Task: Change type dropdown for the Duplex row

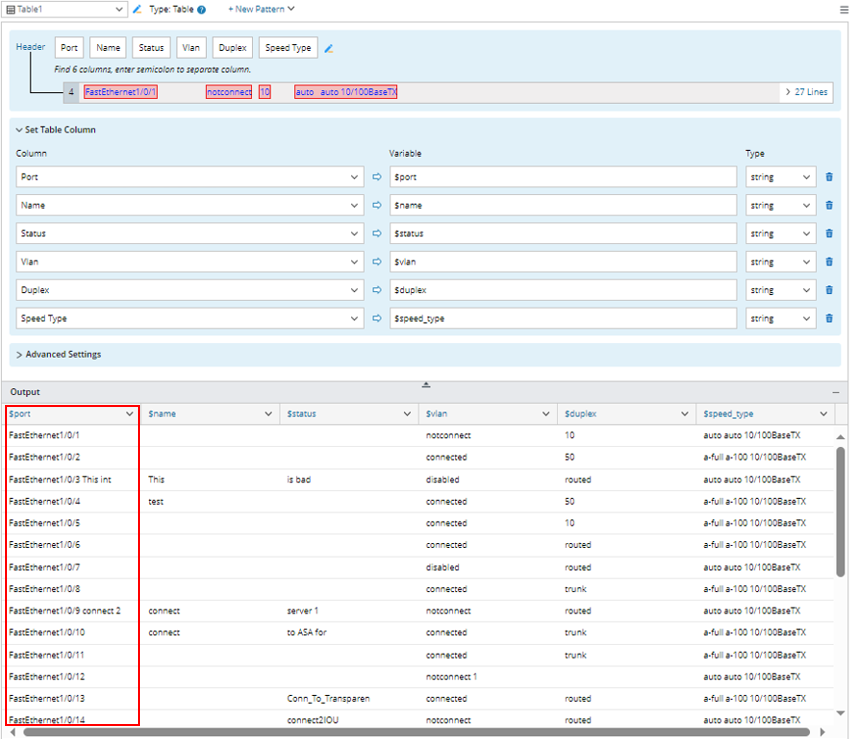Action: click(781, 290)
